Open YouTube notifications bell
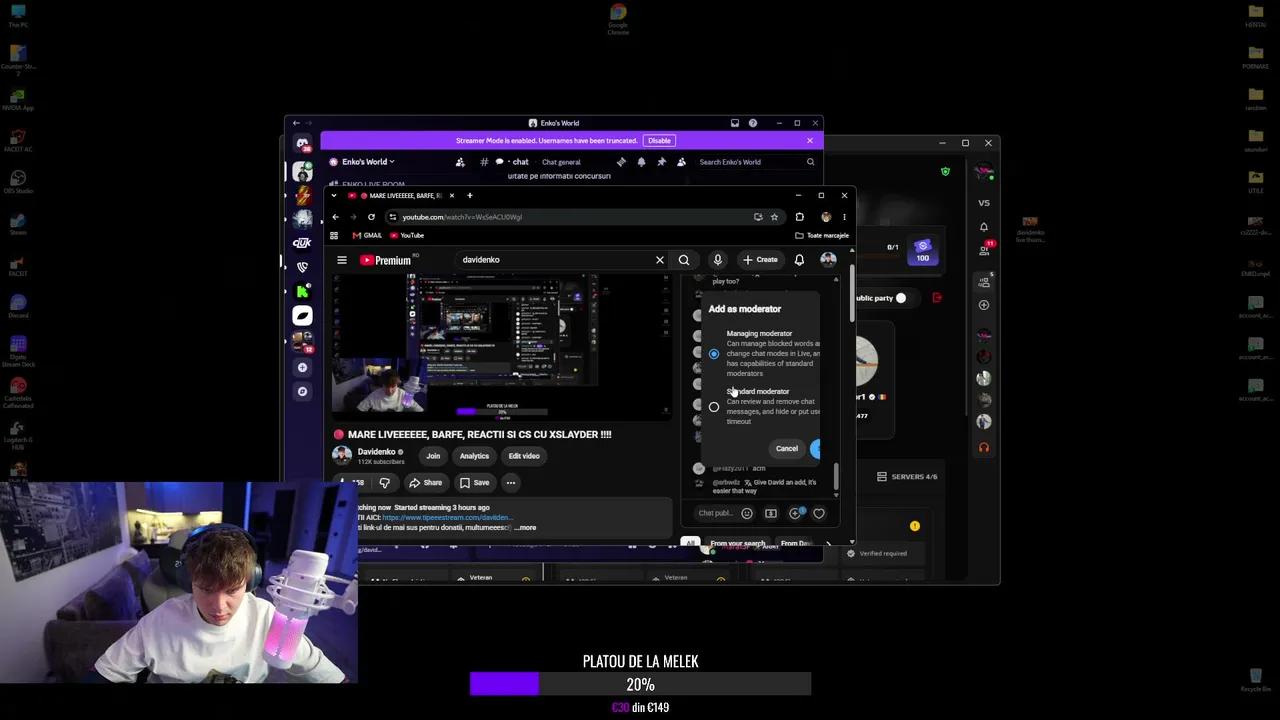 click(799, 260)
